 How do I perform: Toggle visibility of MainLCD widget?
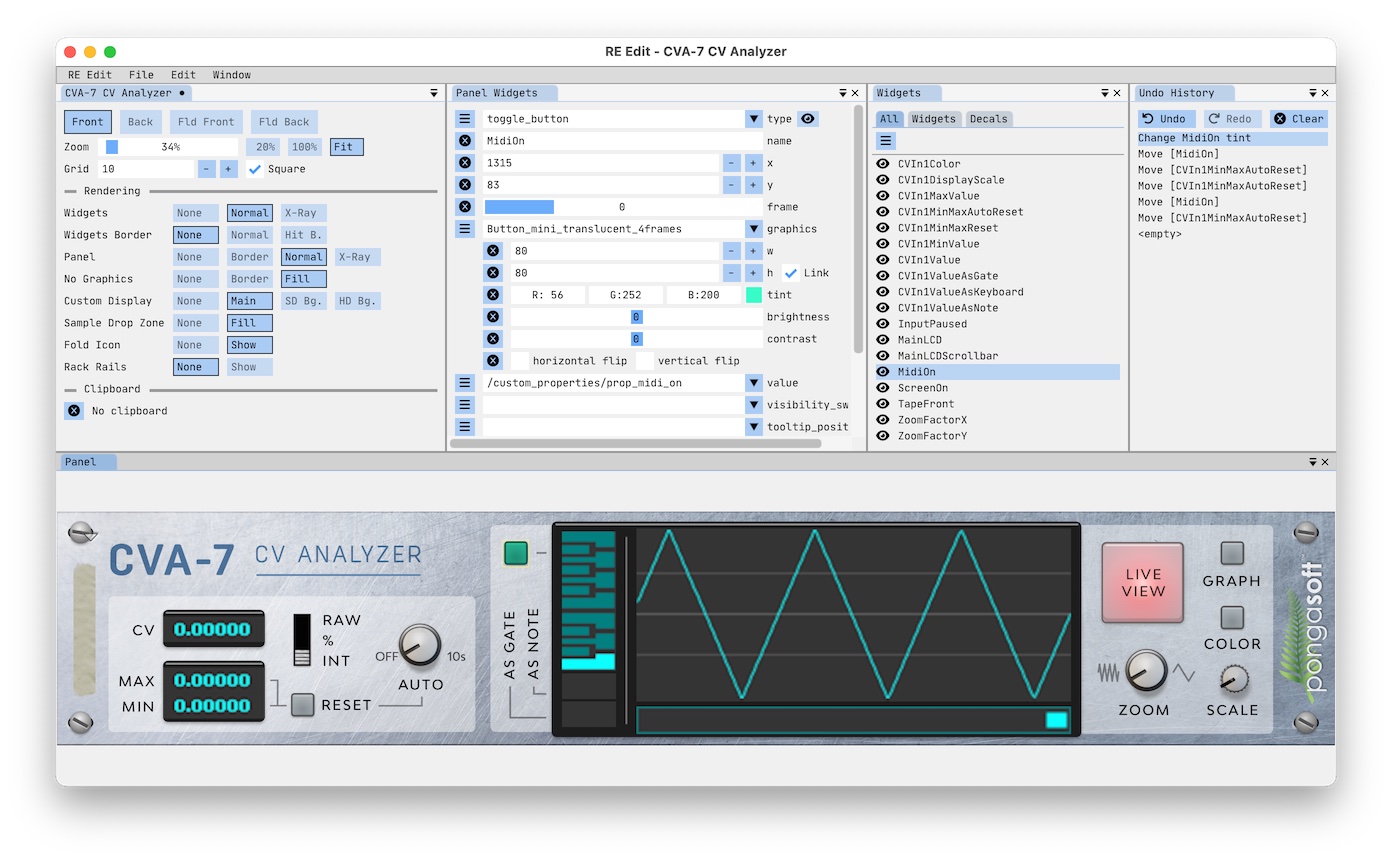coord(883,340)
